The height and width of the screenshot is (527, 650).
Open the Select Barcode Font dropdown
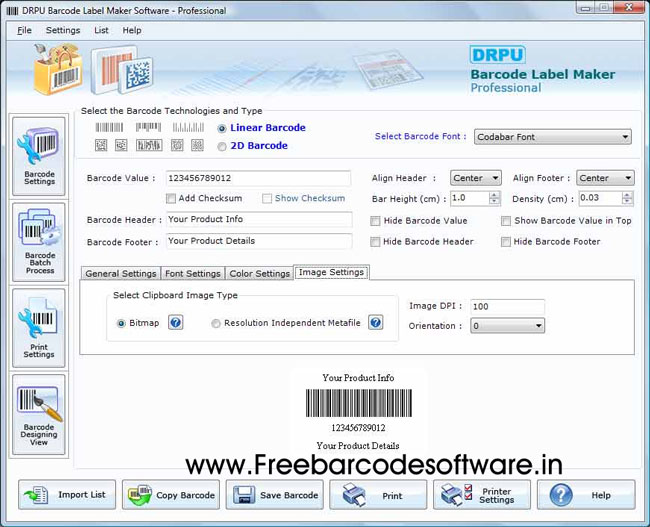(x=553, y=137)
